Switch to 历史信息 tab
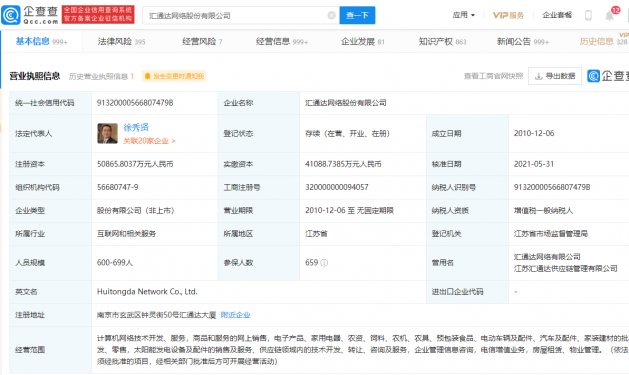 click(604, 41)
